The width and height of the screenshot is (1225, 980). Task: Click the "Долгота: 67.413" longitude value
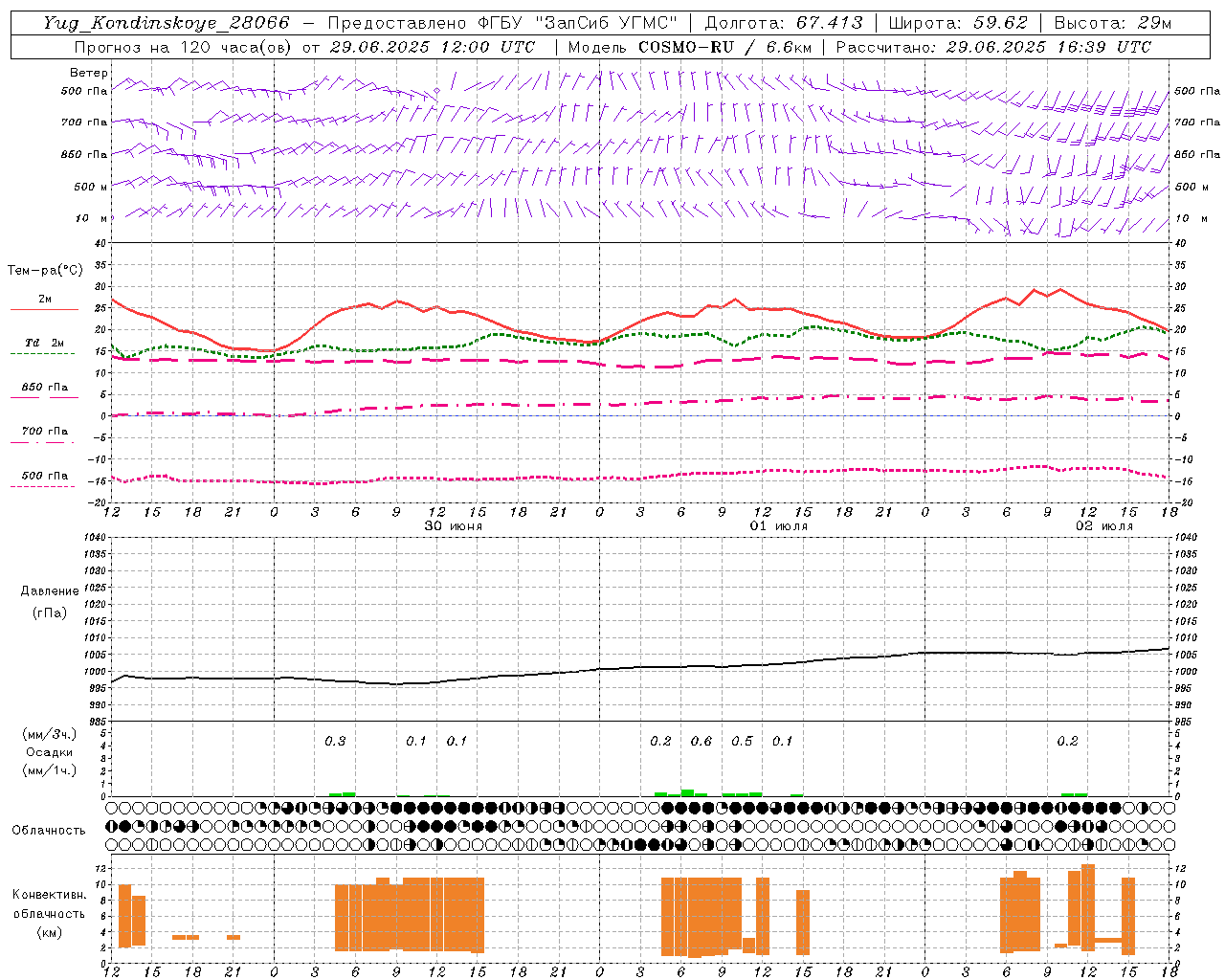tap(783, 23)
